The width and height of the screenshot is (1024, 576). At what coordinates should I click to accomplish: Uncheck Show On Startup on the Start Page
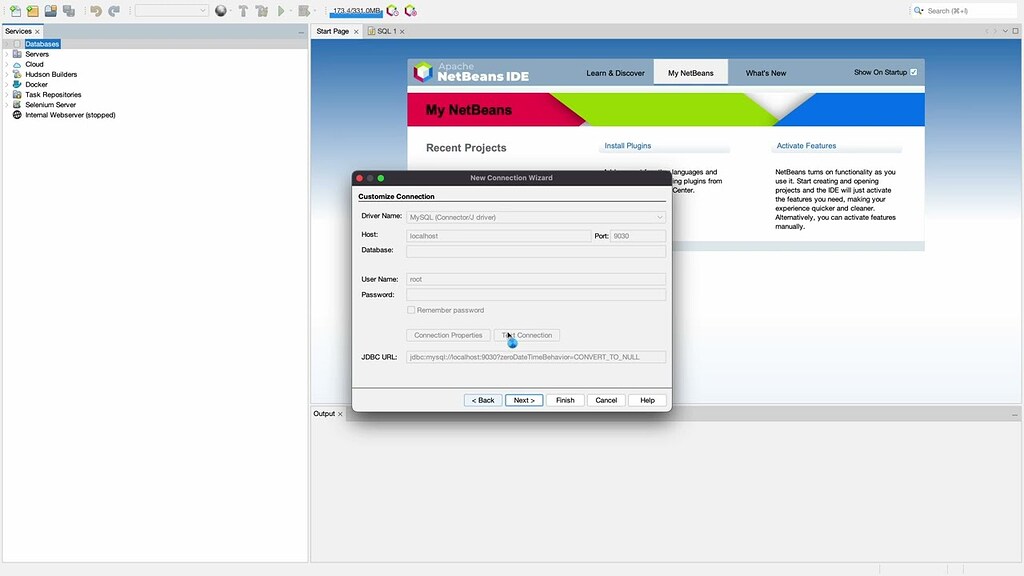click(913, 71)
